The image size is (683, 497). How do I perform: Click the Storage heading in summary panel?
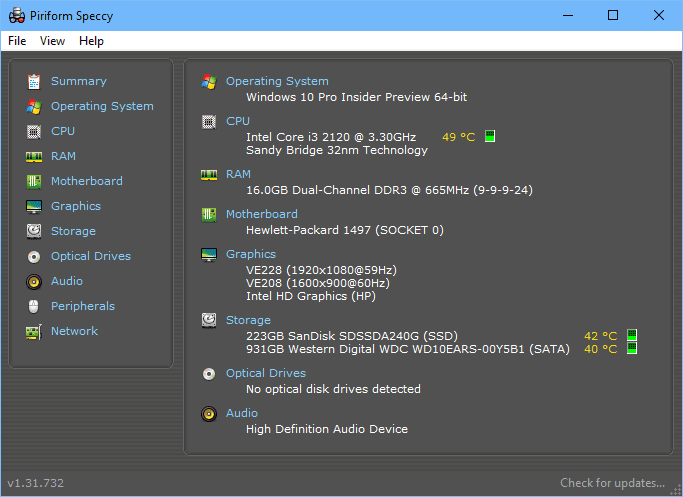pos(248,320)
